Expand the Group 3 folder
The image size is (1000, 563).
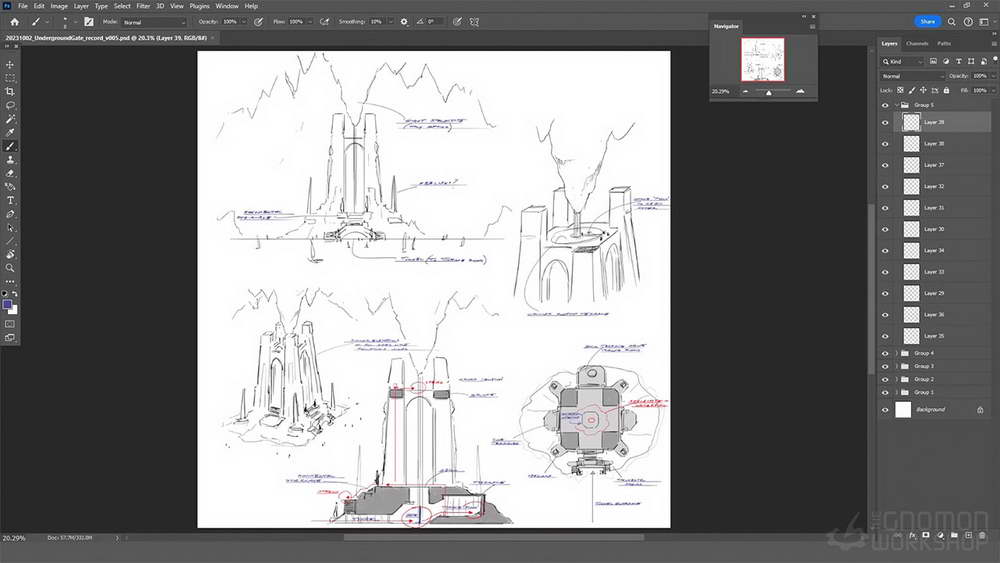pos(897,366)
